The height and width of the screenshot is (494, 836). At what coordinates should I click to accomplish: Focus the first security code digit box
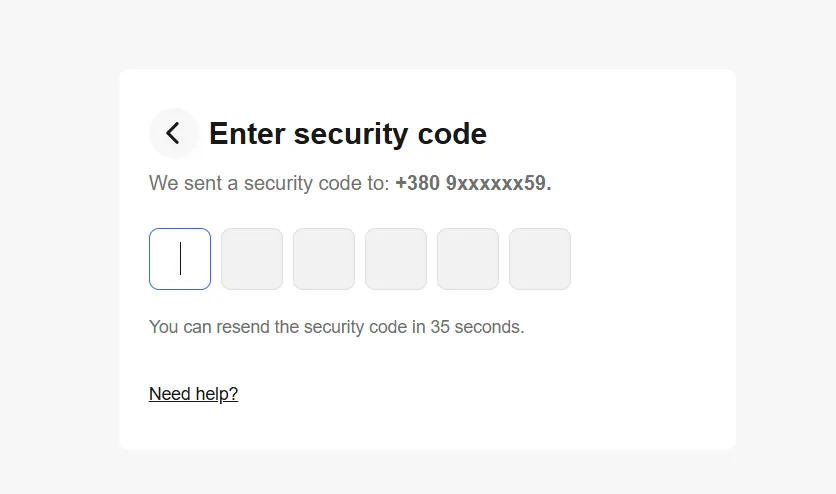[180, 259]
